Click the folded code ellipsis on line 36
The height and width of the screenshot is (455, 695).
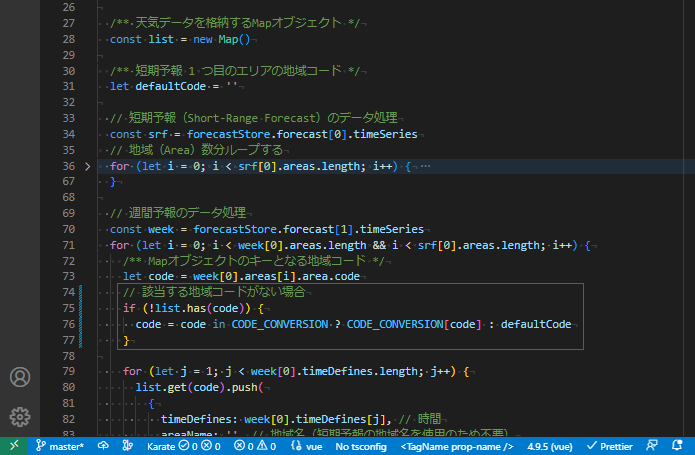point(425,166)
